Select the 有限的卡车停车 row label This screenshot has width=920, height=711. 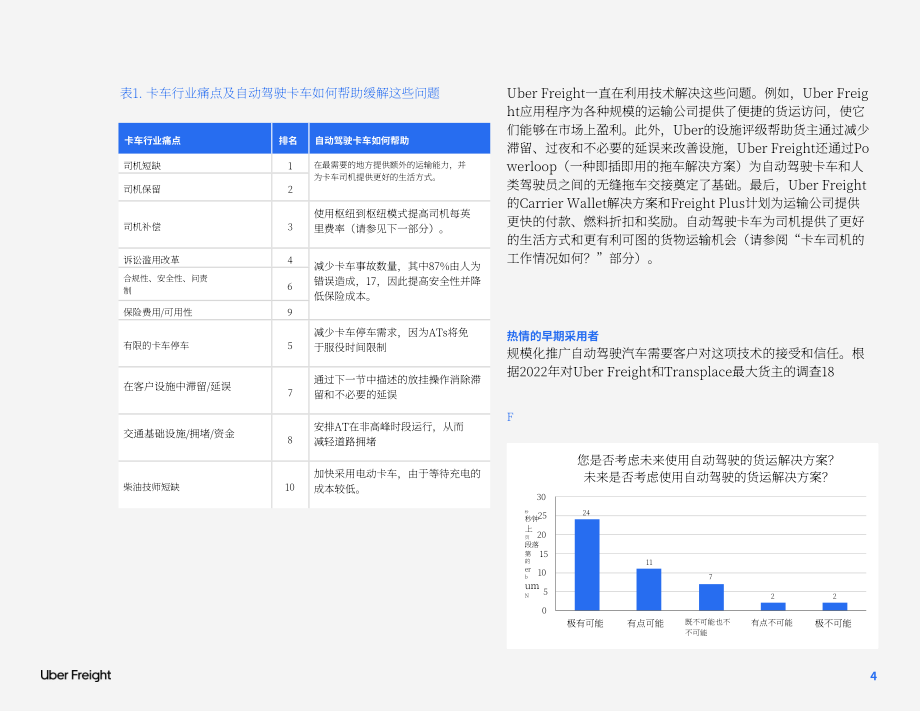[156, 346]
